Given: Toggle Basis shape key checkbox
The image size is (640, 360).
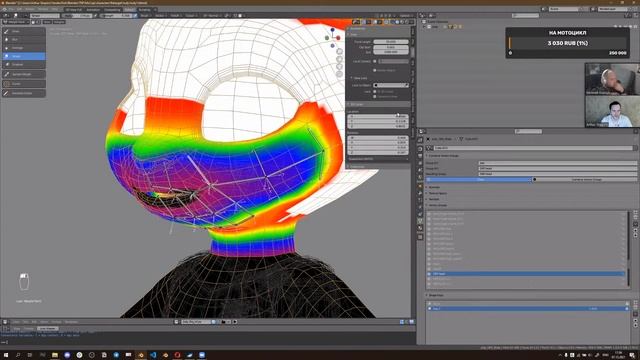Looking at the screenshot, I should (x=627, y=304).
